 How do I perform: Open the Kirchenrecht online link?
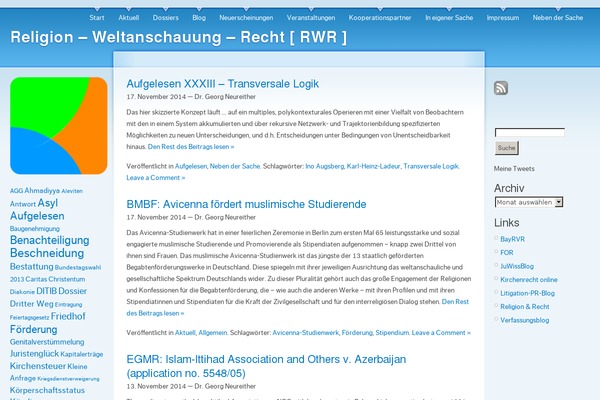tap(529, 280)
